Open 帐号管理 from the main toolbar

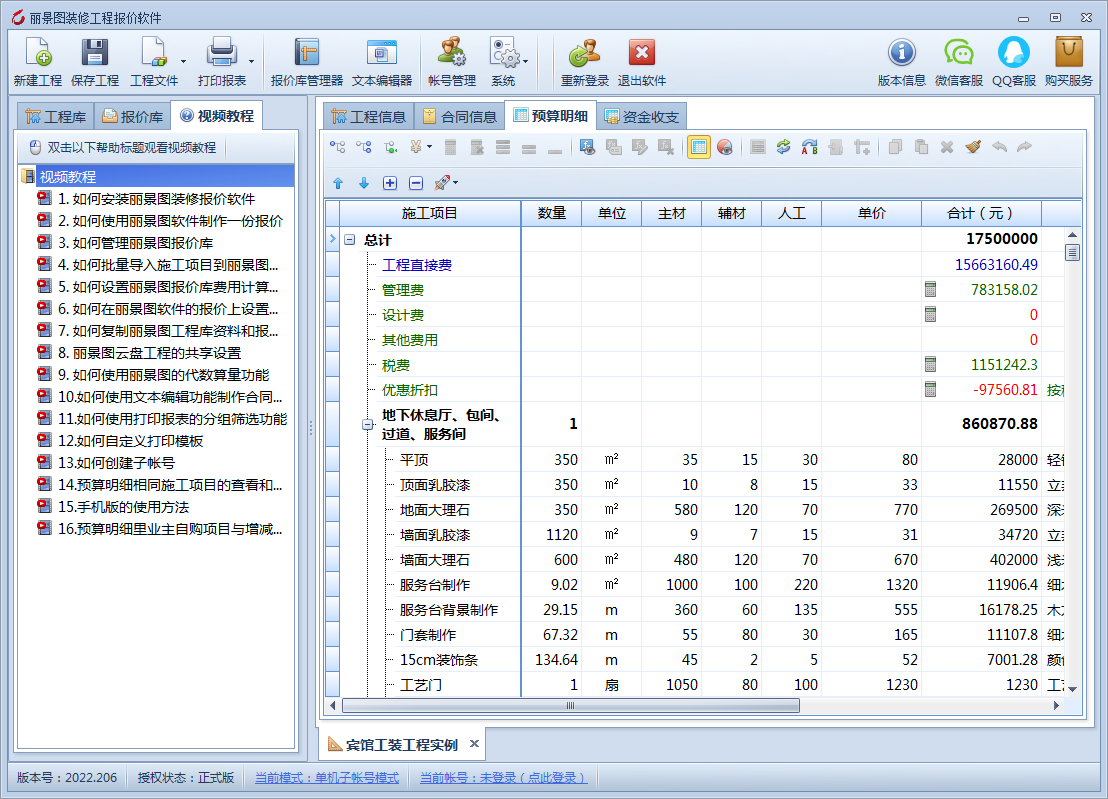pyautogui.click(x=451, y=53)
